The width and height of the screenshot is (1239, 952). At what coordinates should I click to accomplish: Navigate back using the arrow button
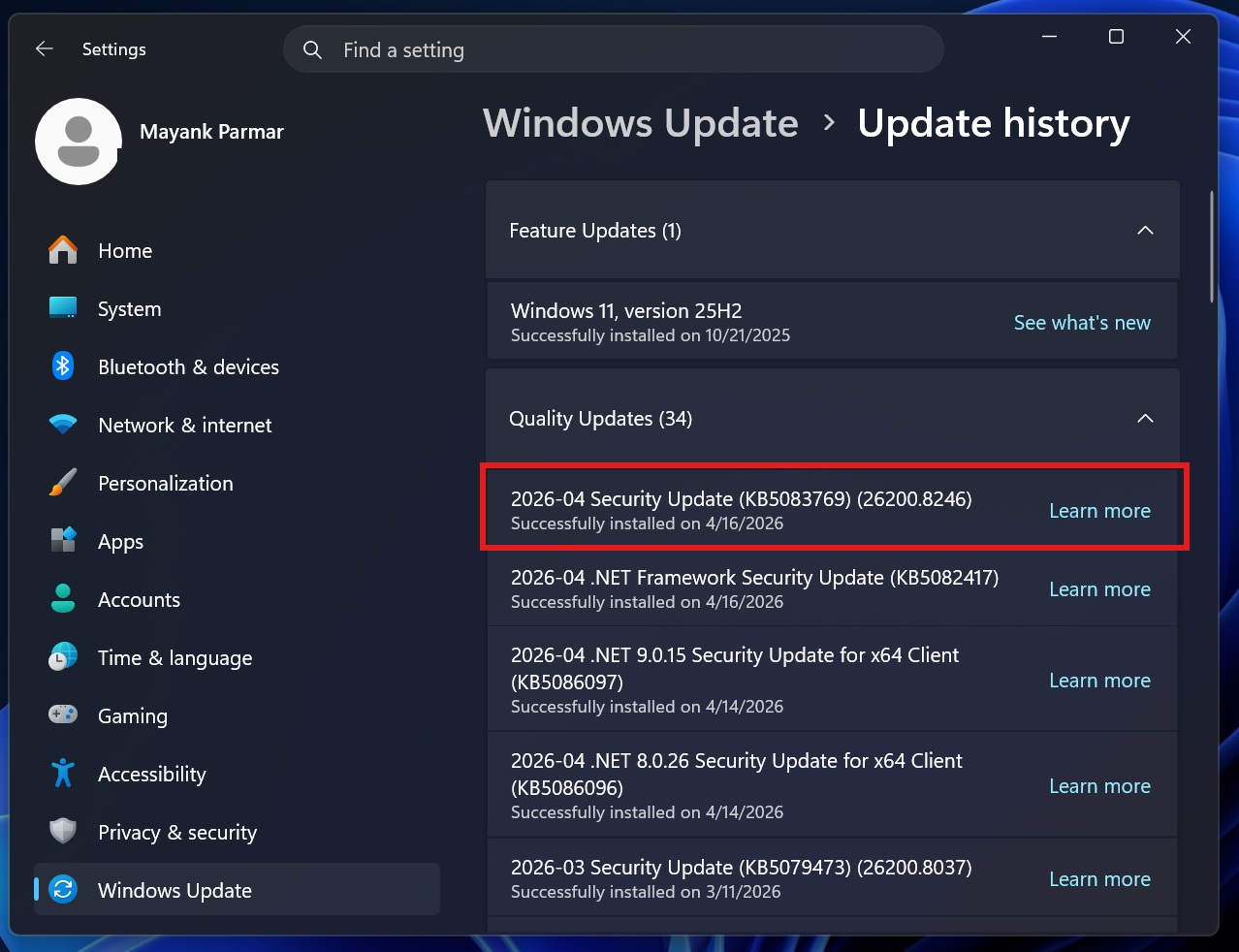pos(44,48)
